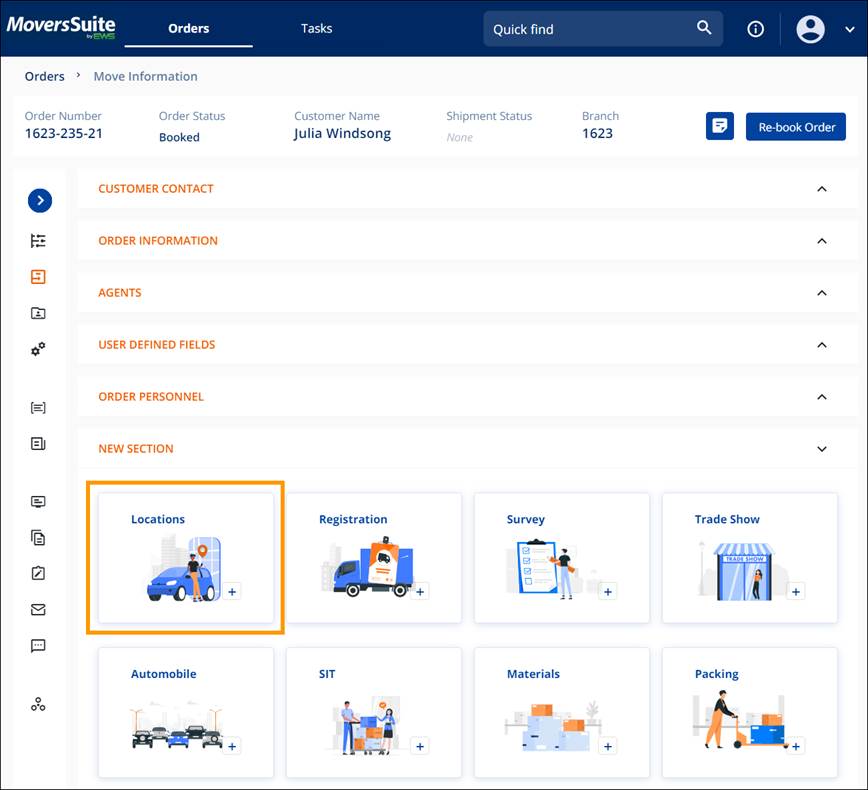This screenshot has width=868, height=790.
Task: Click the Re-book Order button
Action: 795,126
